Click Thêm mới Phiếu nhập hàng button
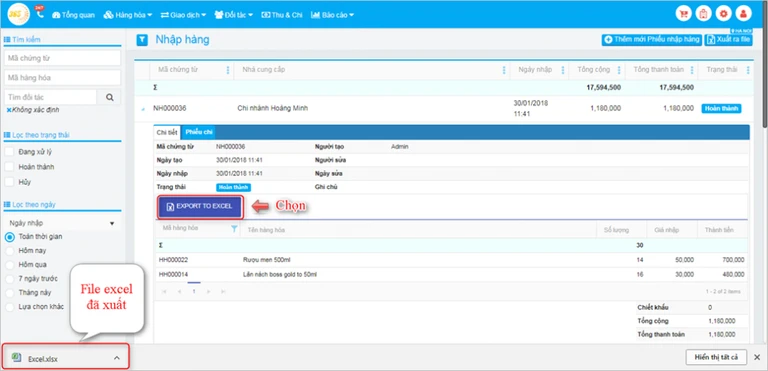This screenshot has height=371, width=768. [x=652, y=40]
